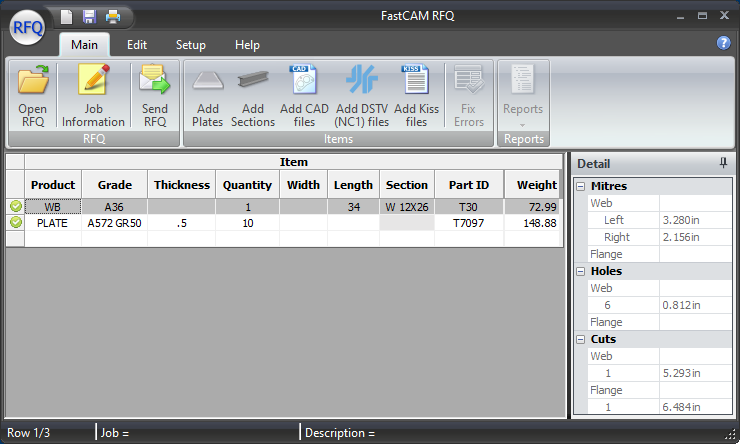
Task: Select the T30 part ID cell
Action: pos(469,207)
